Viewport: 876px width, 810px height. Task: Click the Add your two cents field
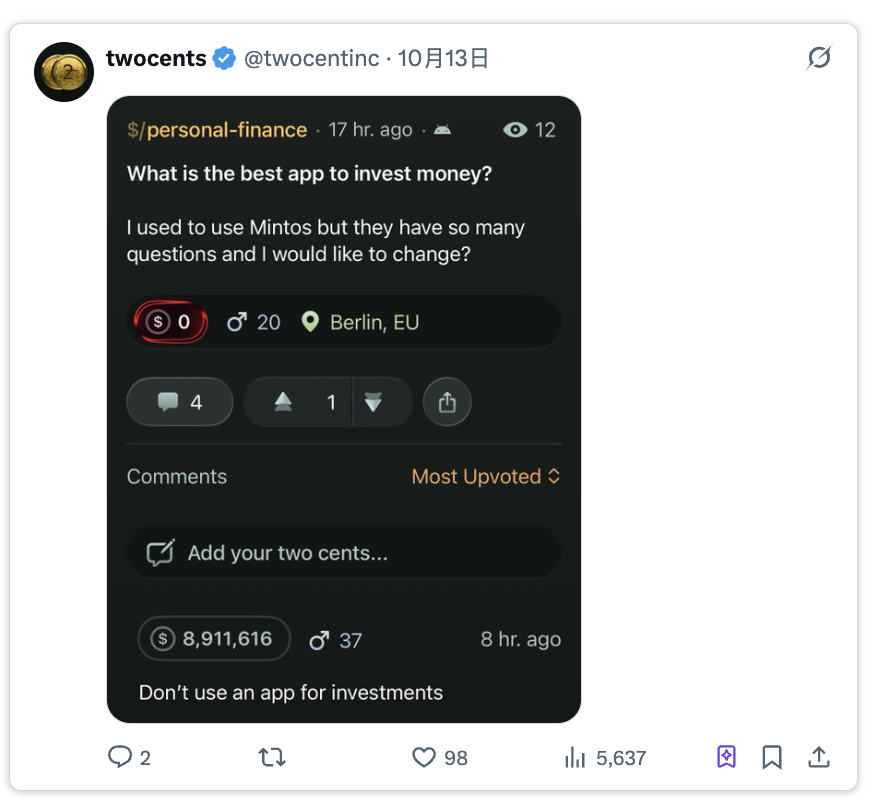(x=343, y=553)
